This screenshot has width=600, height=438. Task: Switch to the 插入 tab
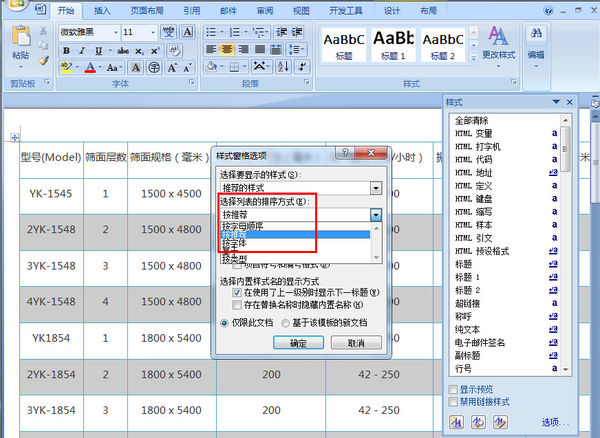click(x=102, y=11)
